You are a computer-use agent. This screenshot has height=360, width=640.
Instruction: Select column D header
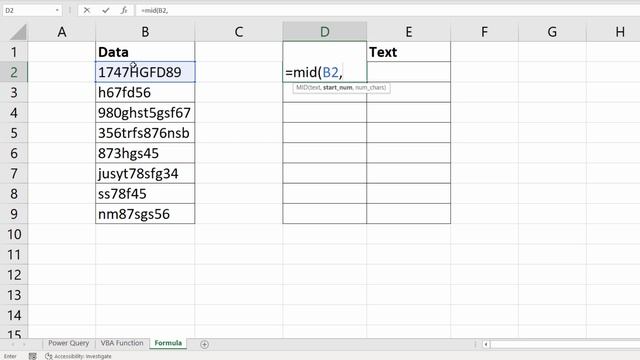(x=324, y=32)
